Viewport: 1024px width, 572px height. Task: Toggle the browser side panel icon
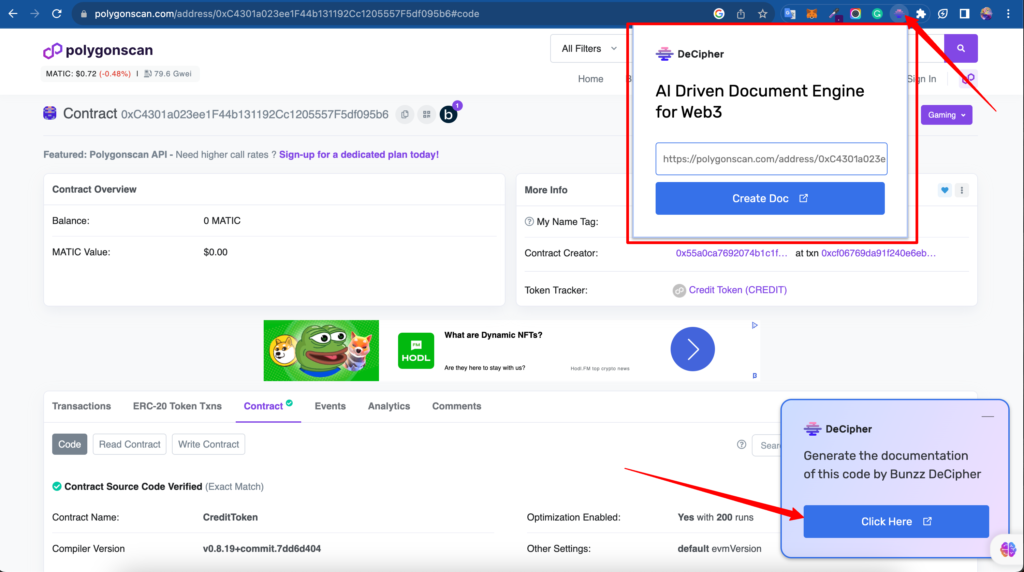click(965, 14)
